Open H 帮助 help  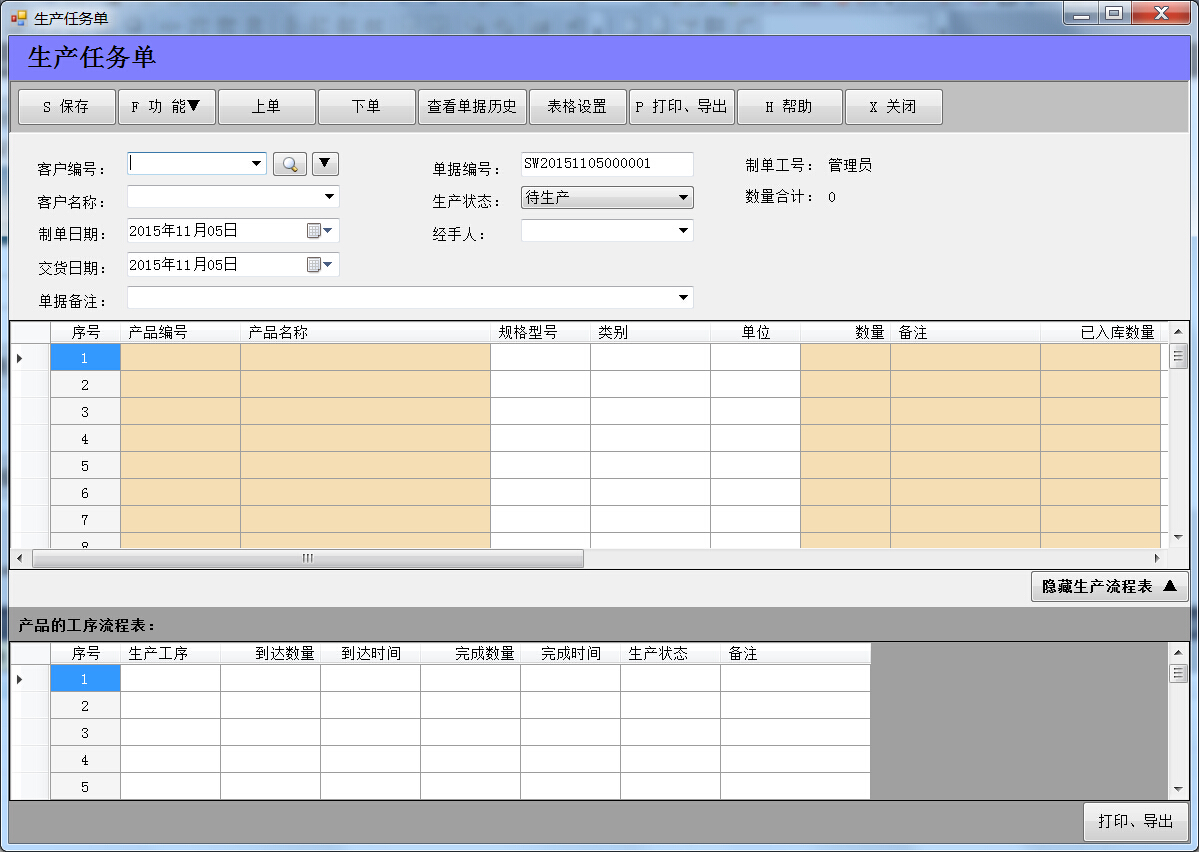pyautogui.click(x=790, y=106)
